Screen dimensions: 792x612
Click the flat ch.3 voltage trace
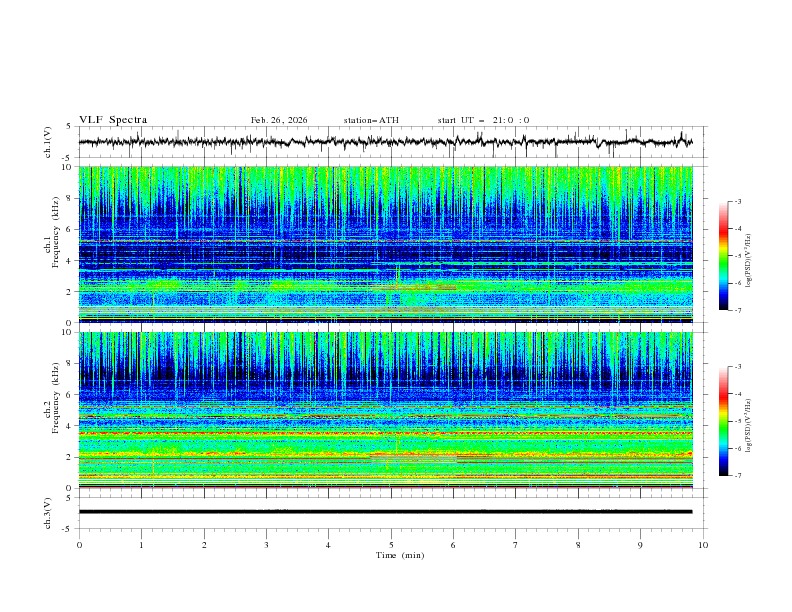click(x=385, y=512)
